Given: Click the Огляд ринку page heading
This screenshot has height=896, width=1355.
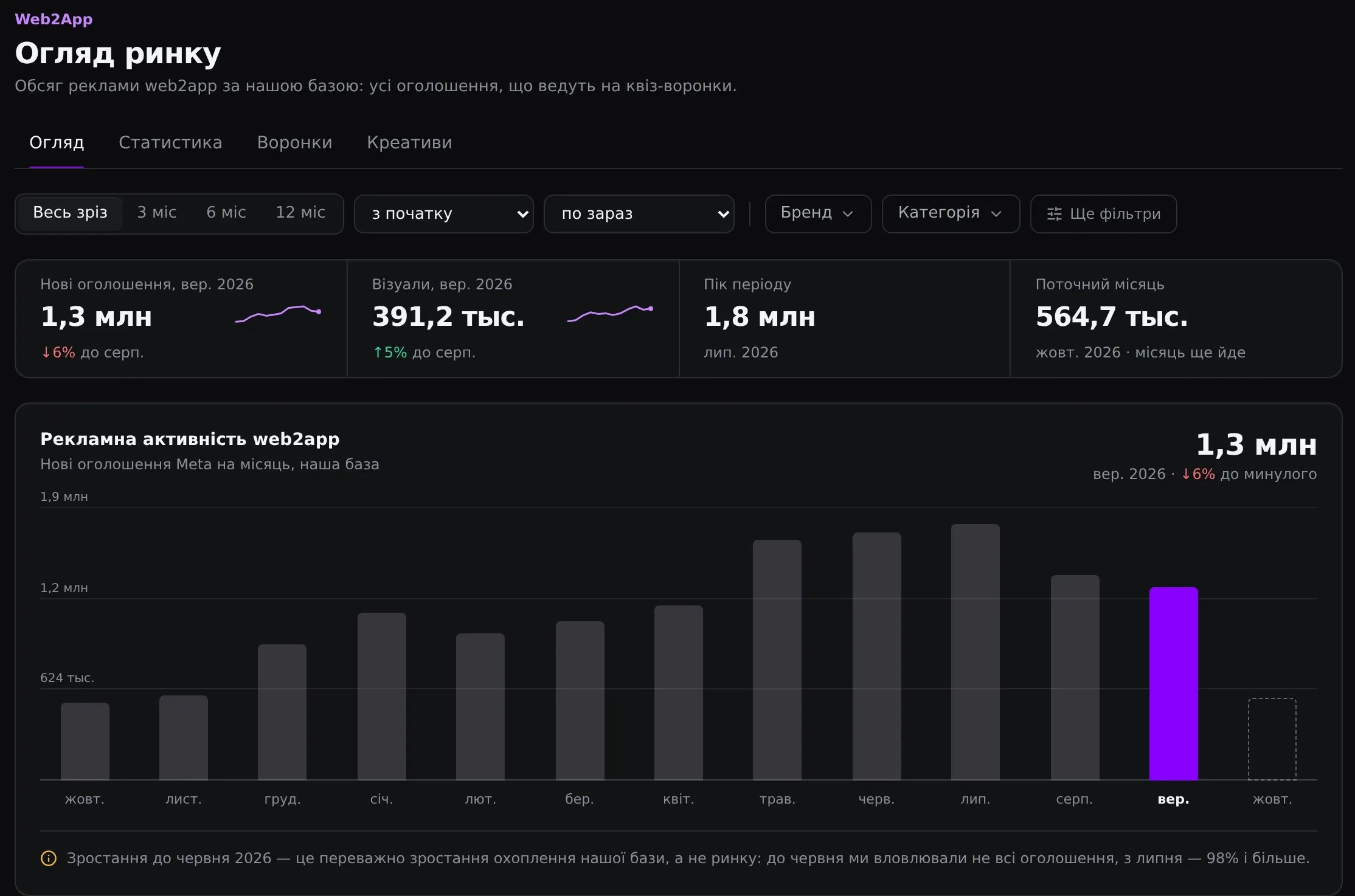Looking at the screenshot, I should tap(118, 53).
